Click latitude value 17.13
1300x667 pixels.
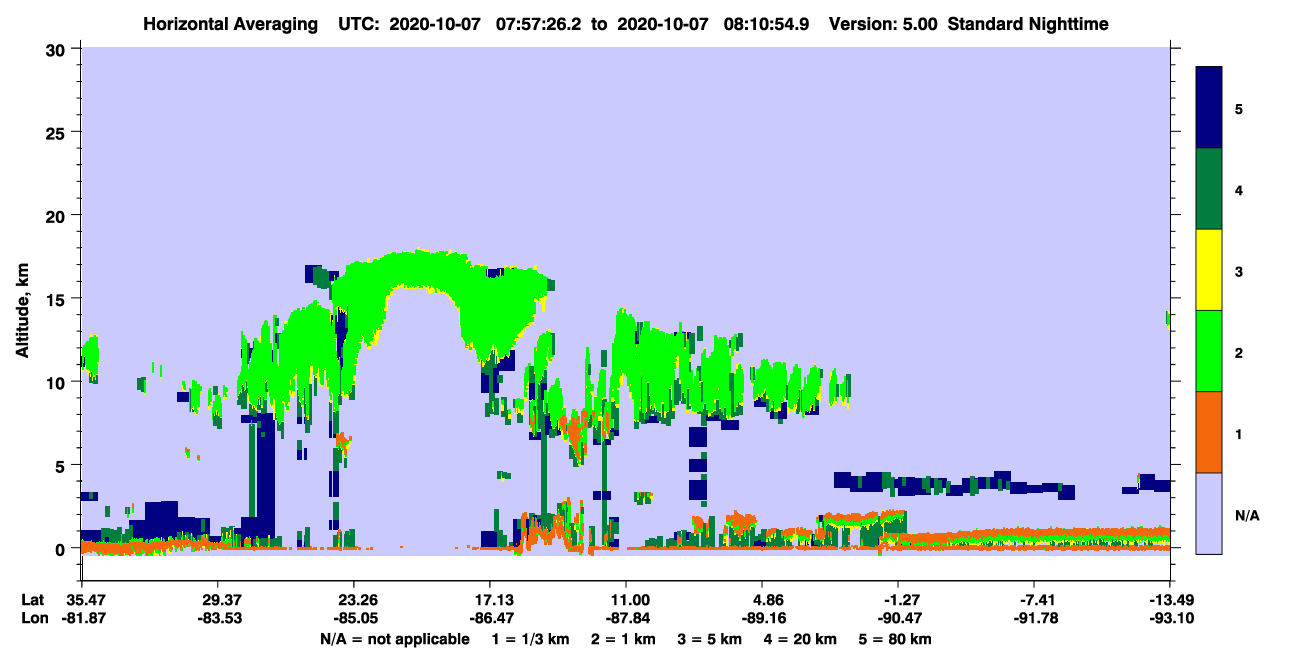pos(489,600)
